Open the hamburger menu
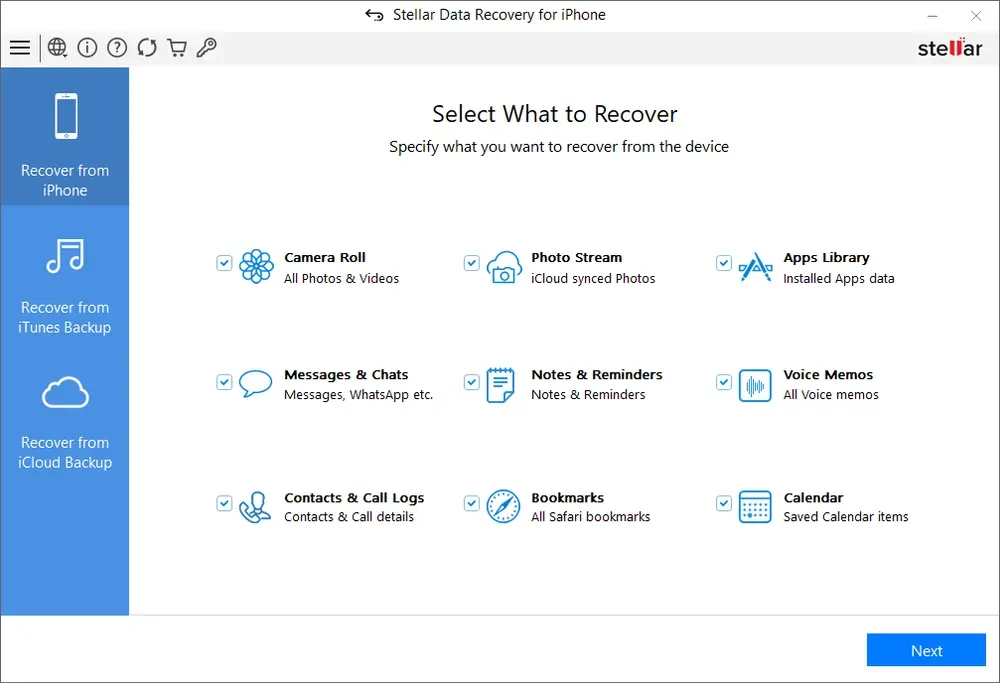This screenshot has width=1000, height=683. pos(20,47)
